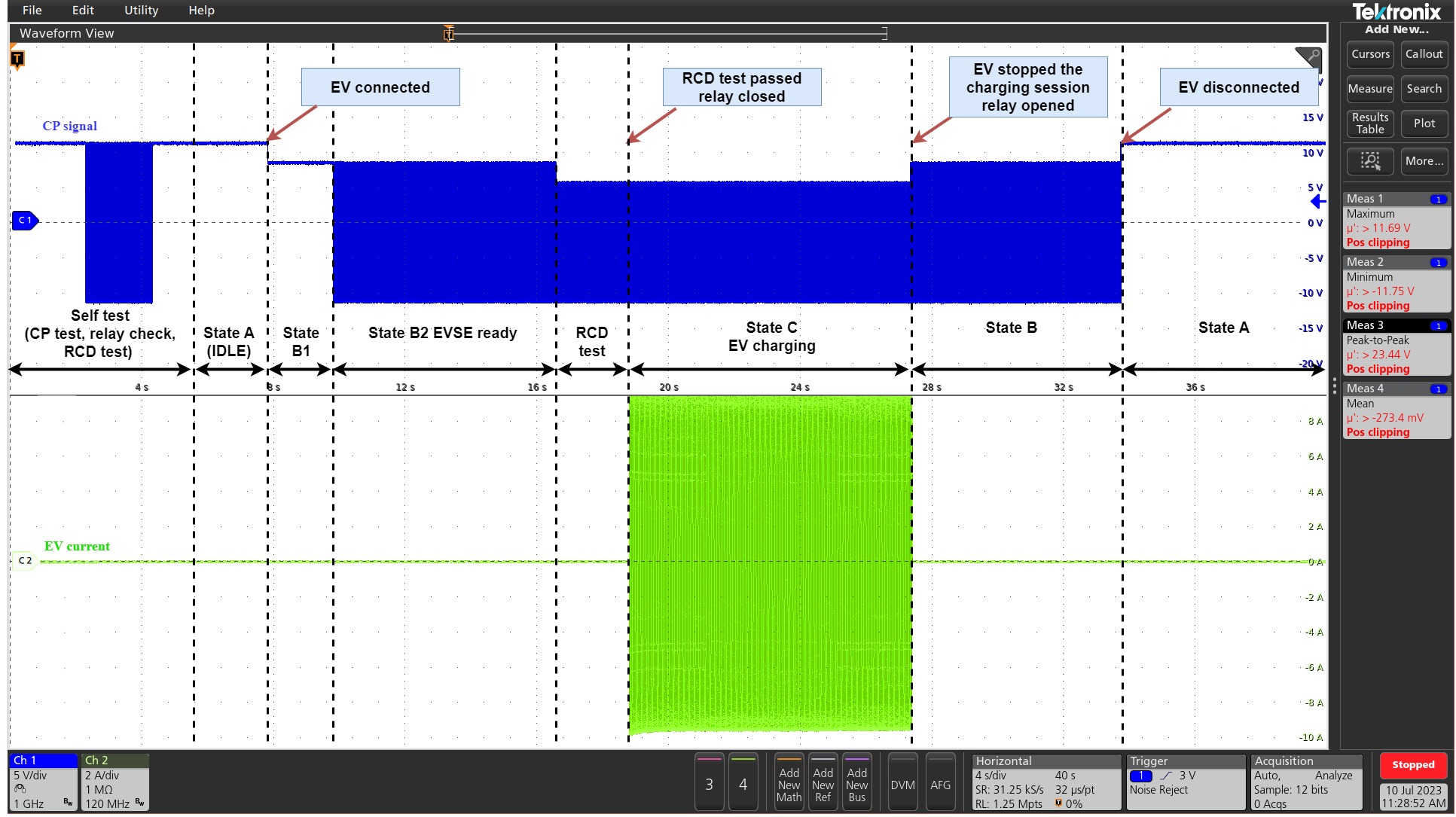Select the C1 channel handle on waveform
1456x817 pixels.
(25, 221)
